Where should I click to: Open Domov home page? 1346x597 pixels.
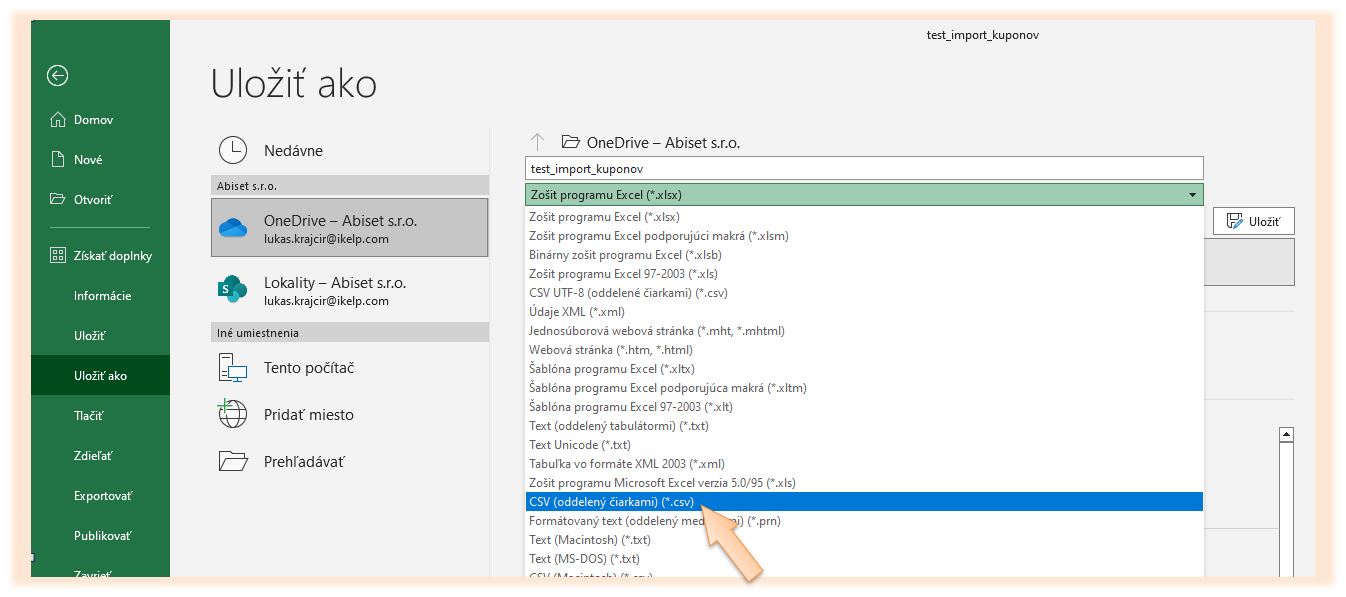coord(93,120)
